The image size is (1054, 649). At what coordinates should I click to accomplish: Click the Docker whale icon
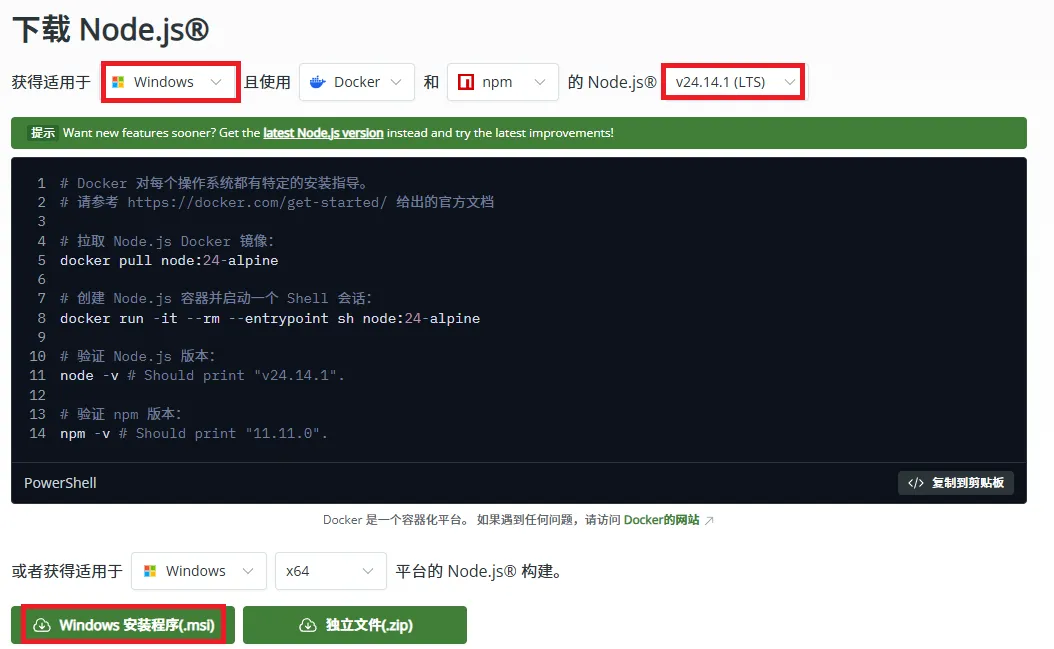point(318,82)
